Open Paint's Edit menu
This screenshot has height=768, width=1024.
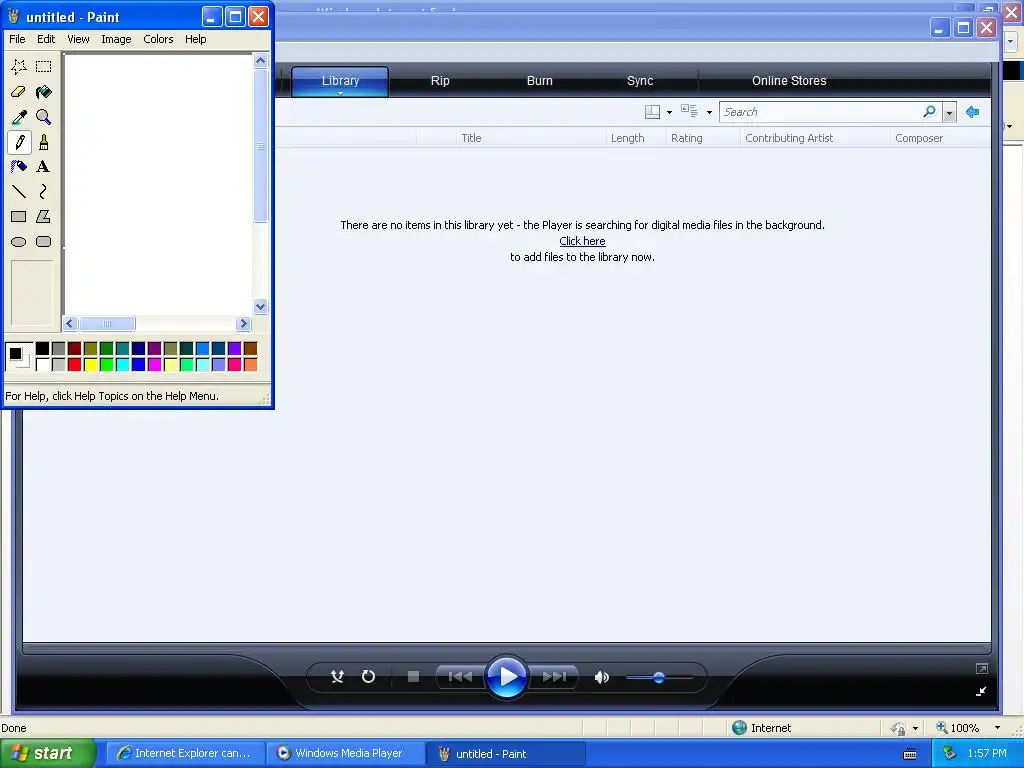(x=46, y=39)
